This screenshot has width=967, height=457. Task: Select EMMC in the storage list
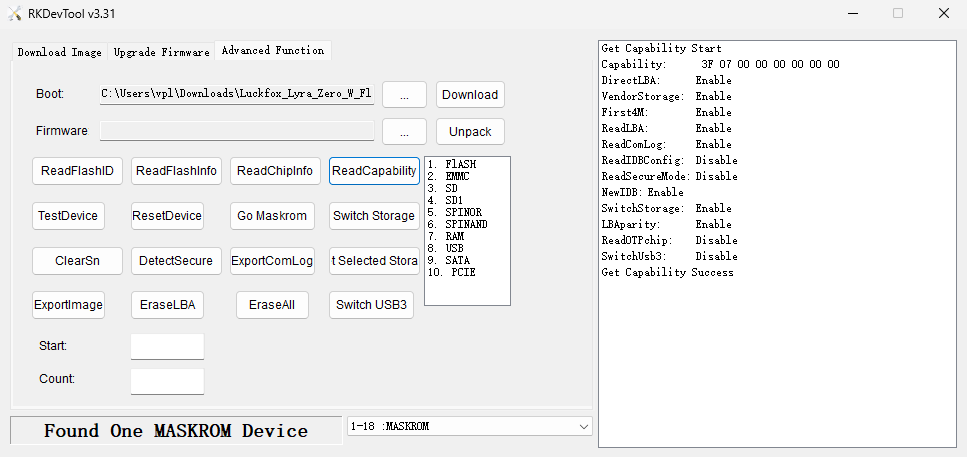[x=448, y=176]
